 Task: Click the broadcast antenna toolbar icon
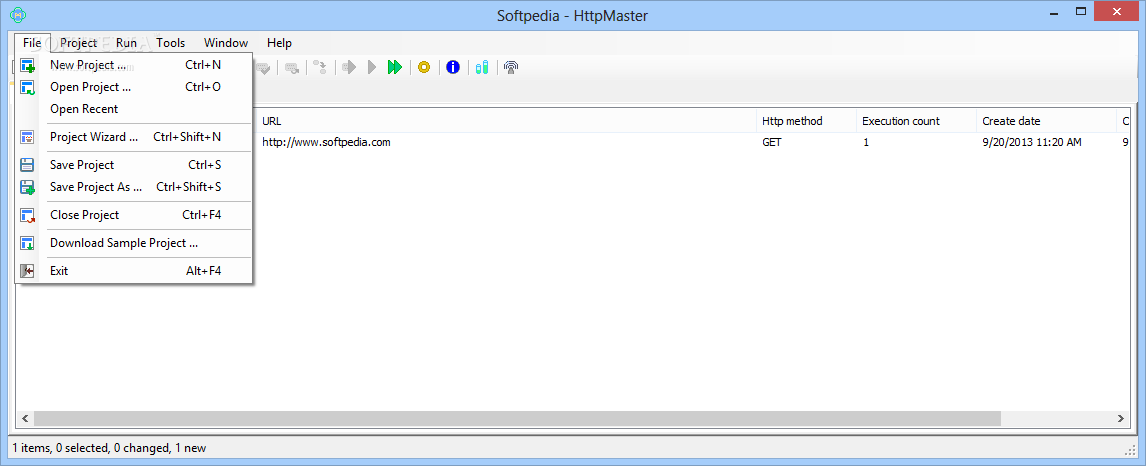(511, 67)
